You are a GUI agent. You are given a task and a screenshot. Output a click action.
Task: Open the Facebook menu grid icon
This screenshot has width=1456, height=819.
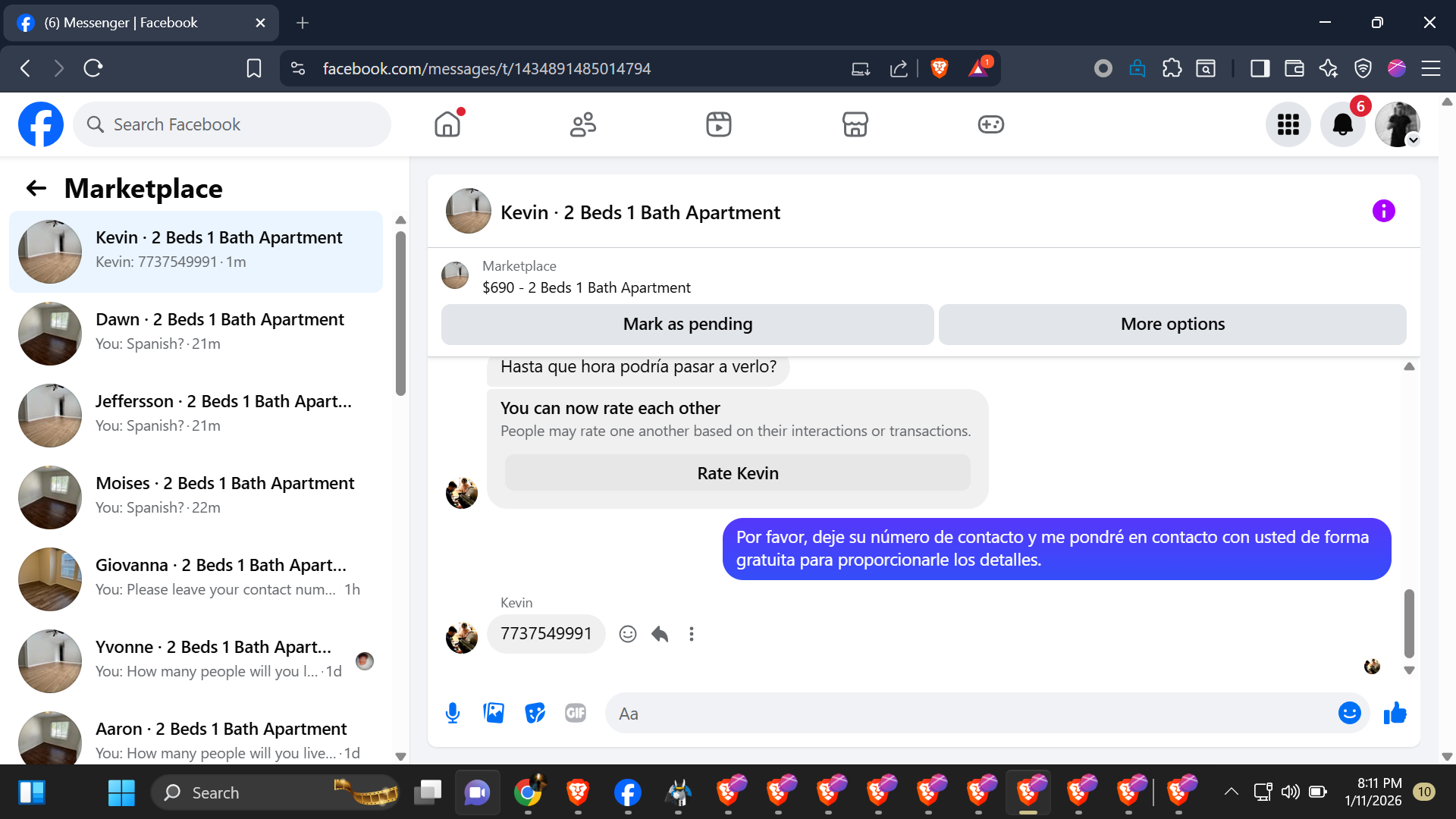(1288, 124)
